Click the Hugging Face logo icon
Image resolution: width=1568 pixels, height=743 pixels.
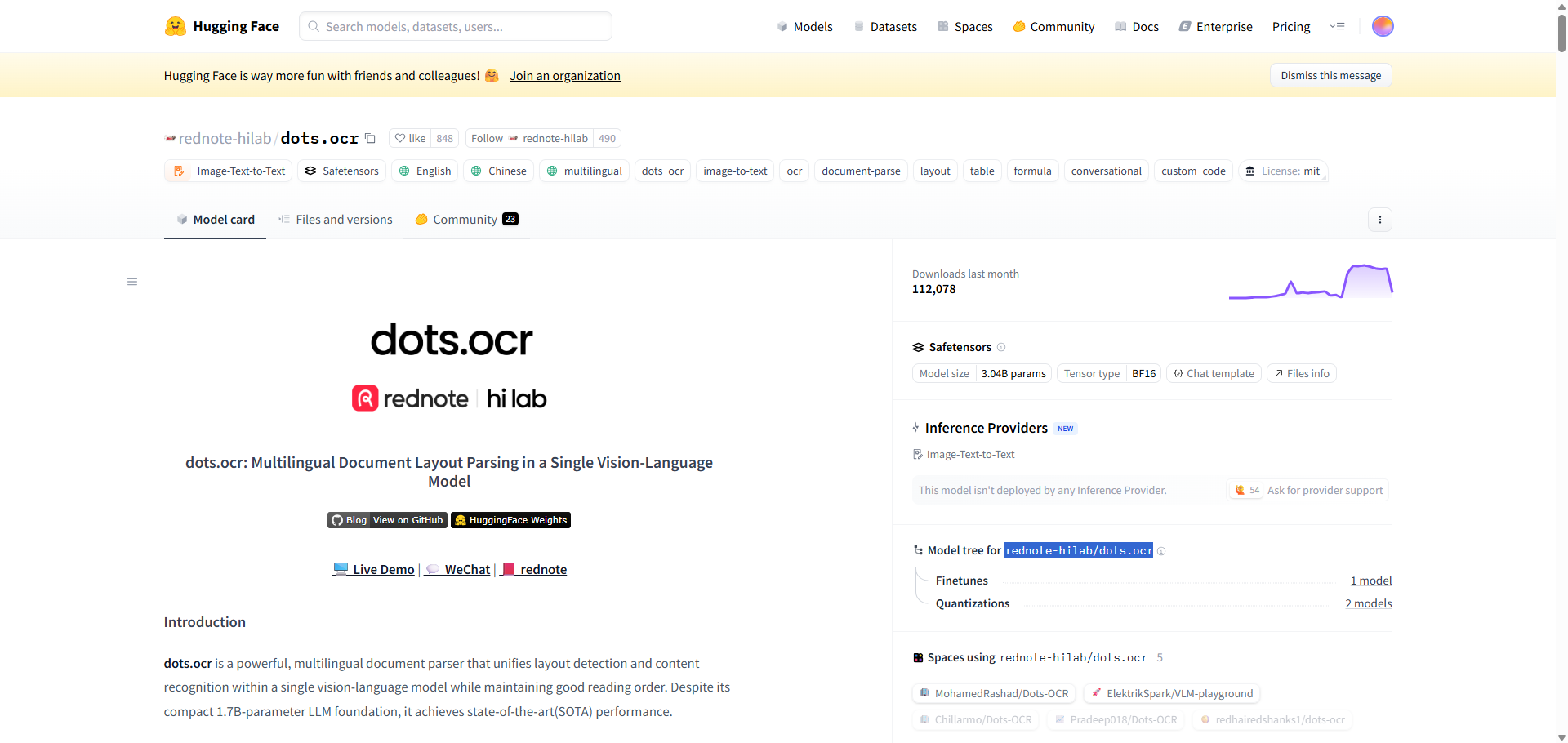(175, 26)
